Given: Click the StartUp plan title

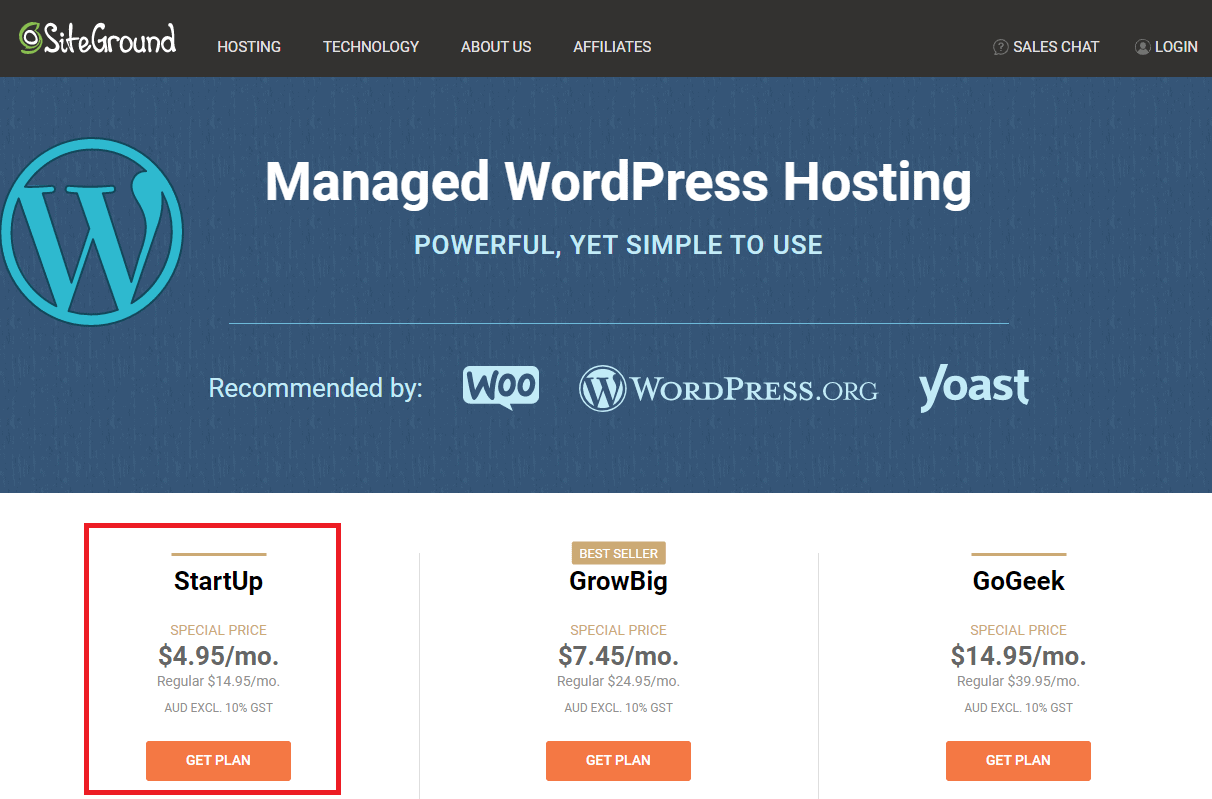Looking at the screenshot, I should 218,581.
